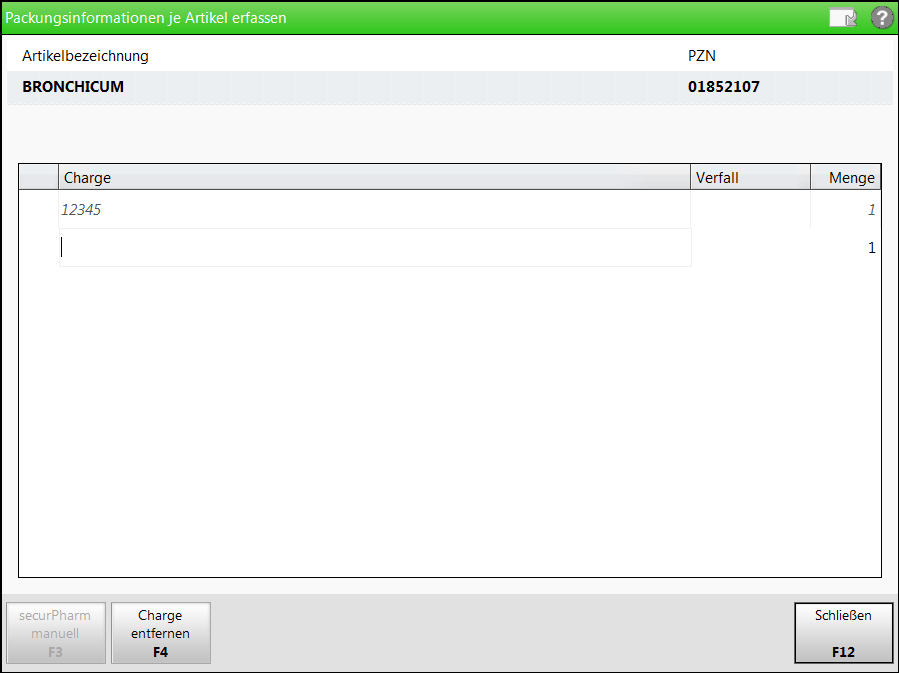Sort by the Charge column header
Viewport: 899px width, 673px height.
click(374, 177)
